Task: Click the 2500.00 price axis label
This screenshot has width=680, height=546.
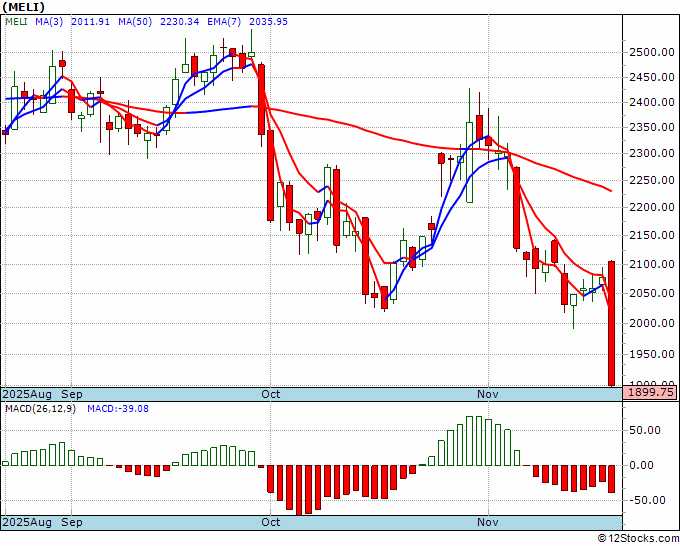Action: tap(651, 52)
